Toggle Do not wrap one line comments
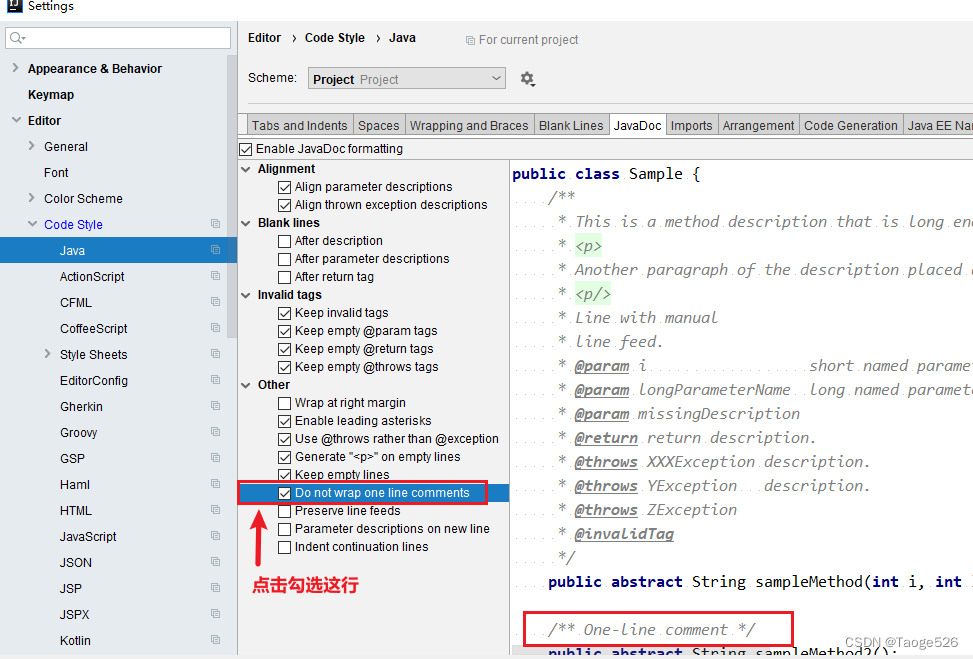Image resolution: width=973 pixels, height=659 pixels. 285,493
